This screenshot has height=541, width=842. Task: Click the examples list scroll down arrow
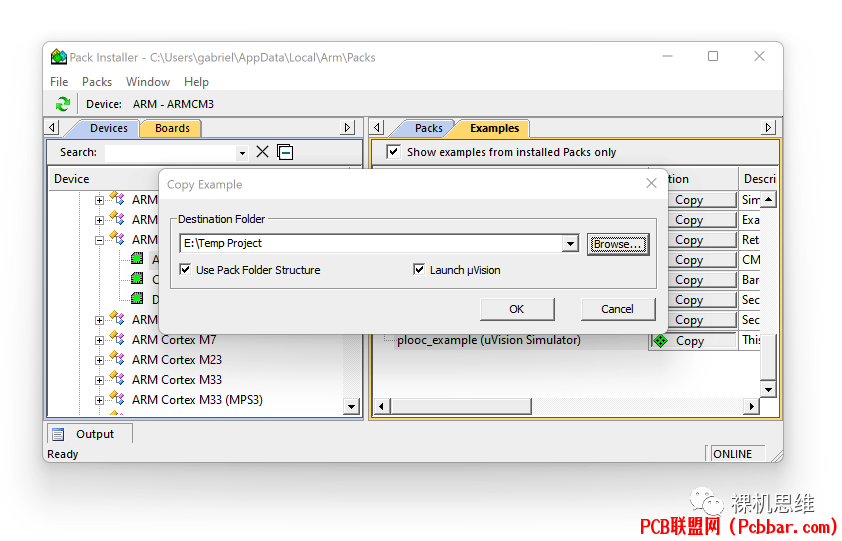point(768,389)
